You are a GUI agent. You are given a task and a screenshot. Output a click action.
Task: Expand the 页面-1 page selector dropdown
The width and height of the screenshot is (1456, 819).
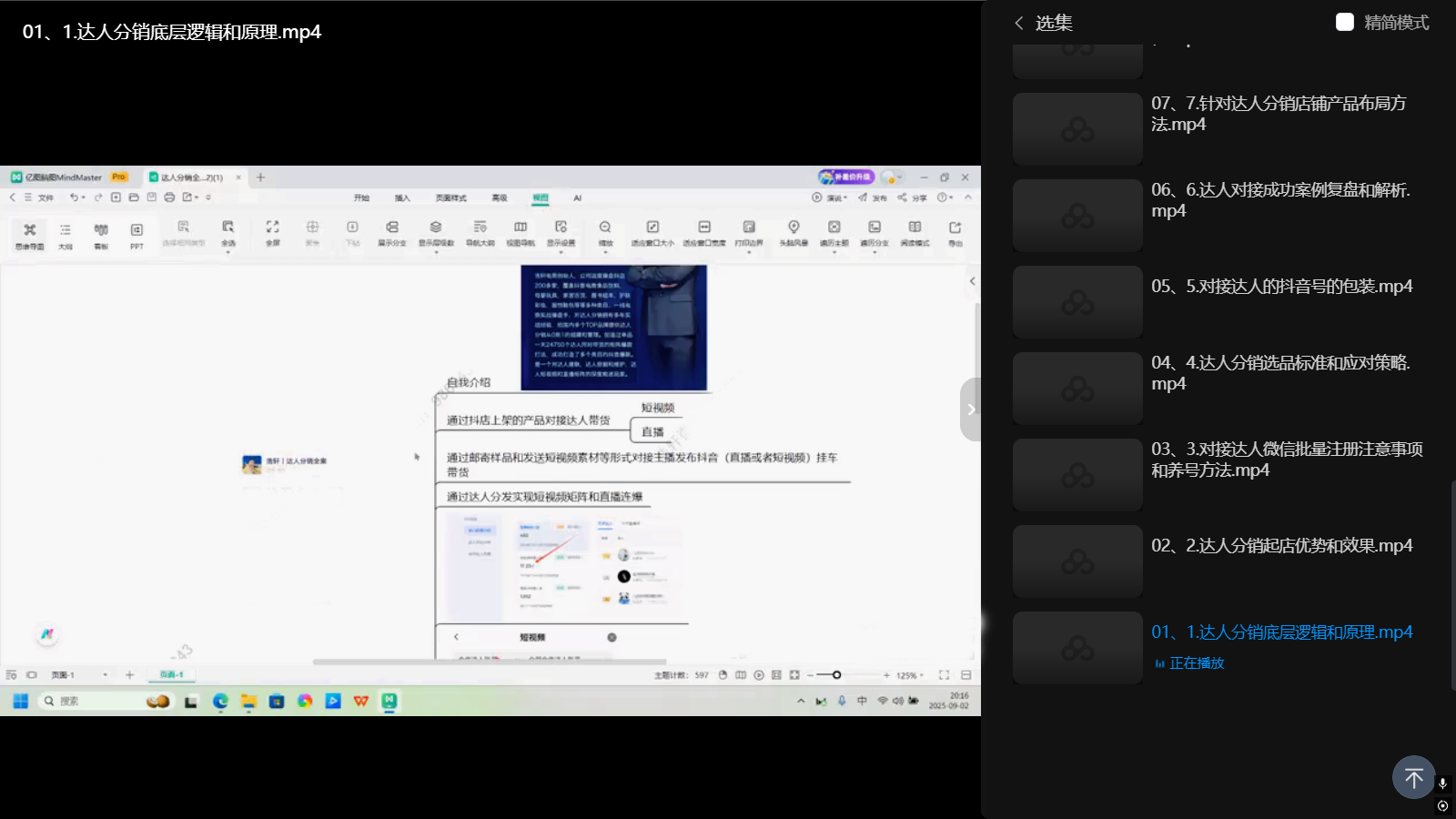tap(105, 675)
